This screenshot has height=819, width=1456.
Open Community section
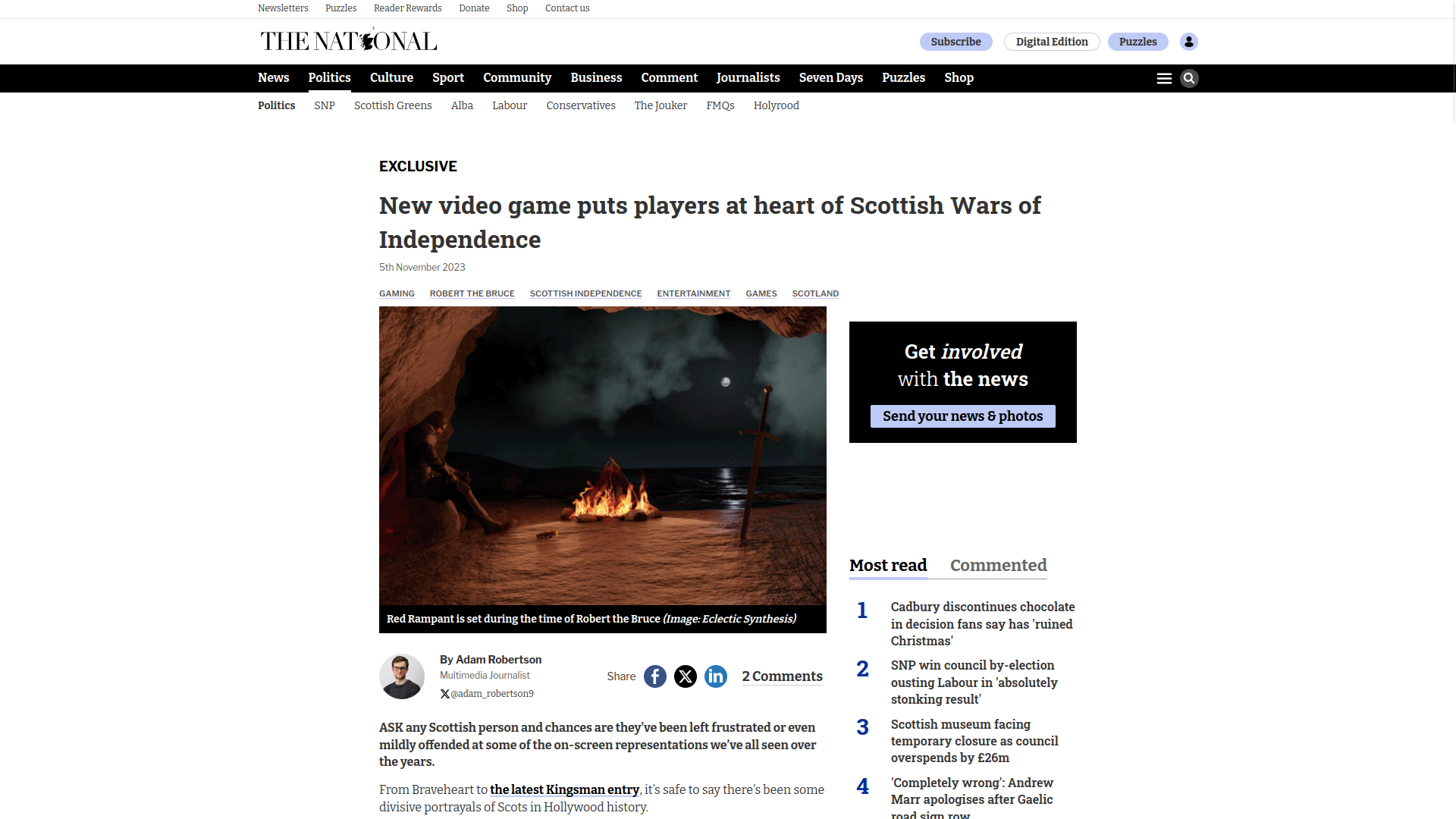[517, 77]
